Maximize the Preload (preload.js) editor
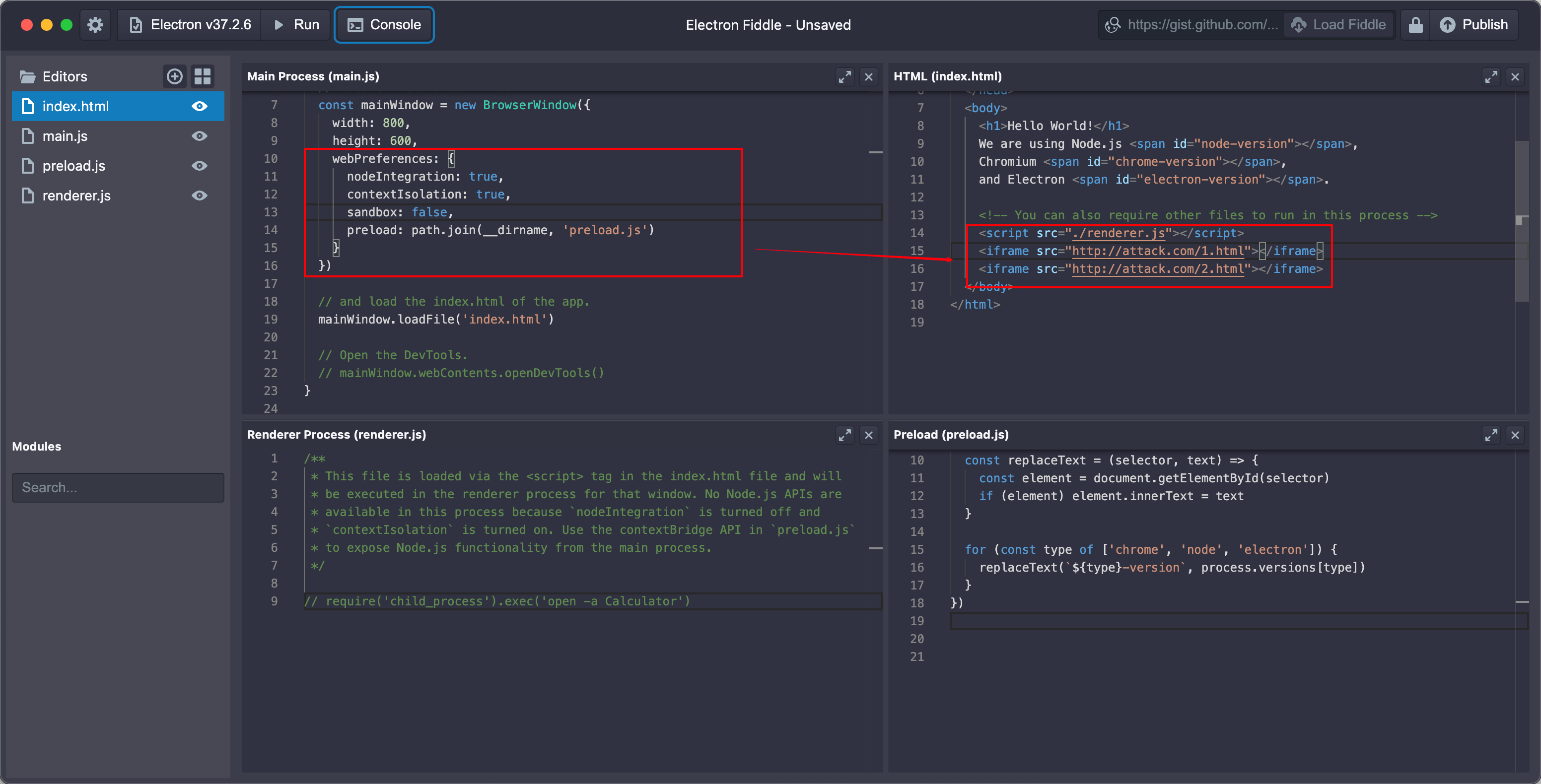The width and height of the screenshot is (1541, 784). (1491, 435)
